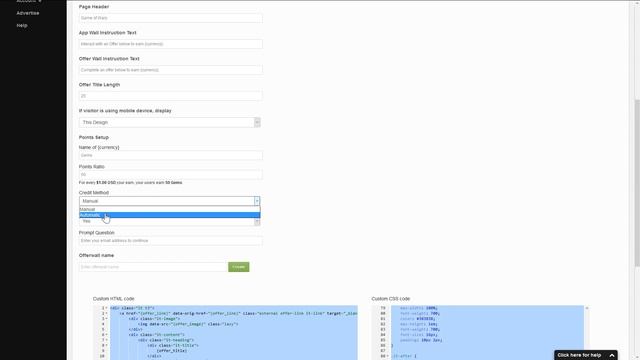Click the Prompt Question input field
The width and height of the screenshot is (640, 360).
click(171, 241)
